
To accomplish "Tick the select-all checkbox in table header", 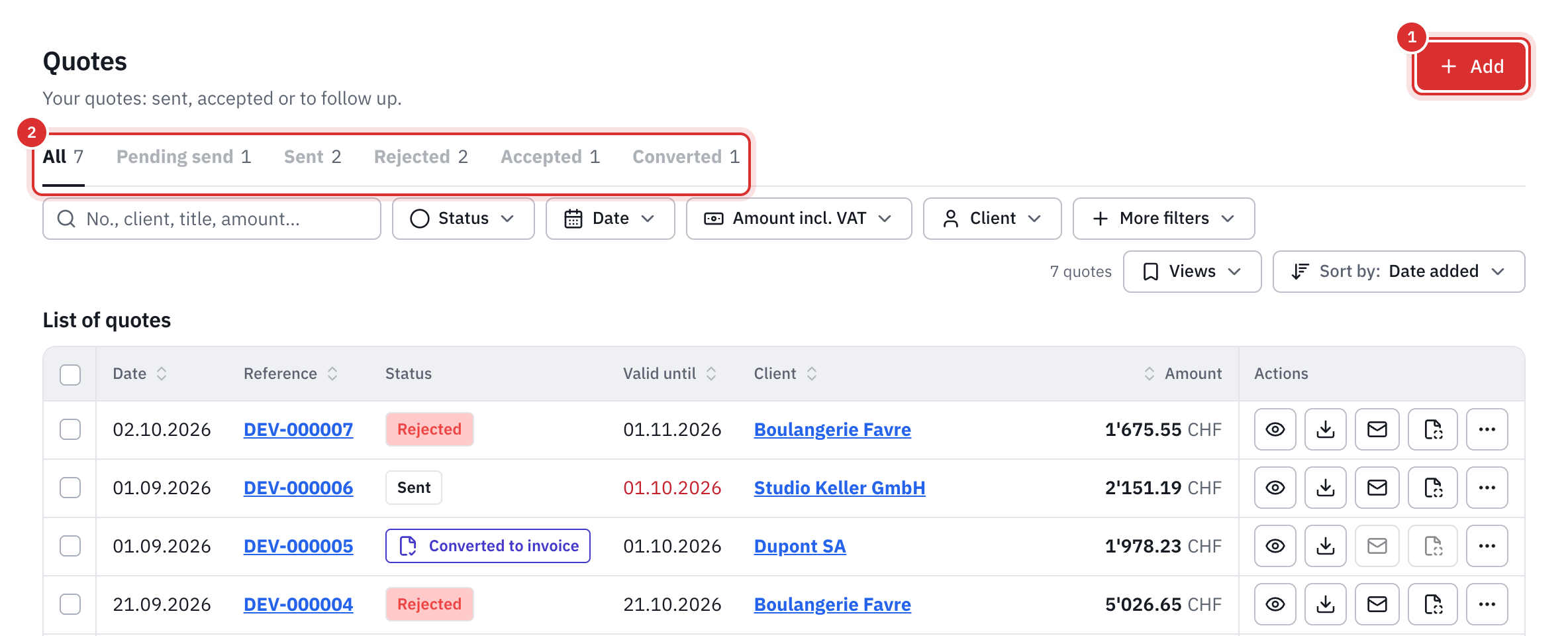I will click(x=70, y=374).
